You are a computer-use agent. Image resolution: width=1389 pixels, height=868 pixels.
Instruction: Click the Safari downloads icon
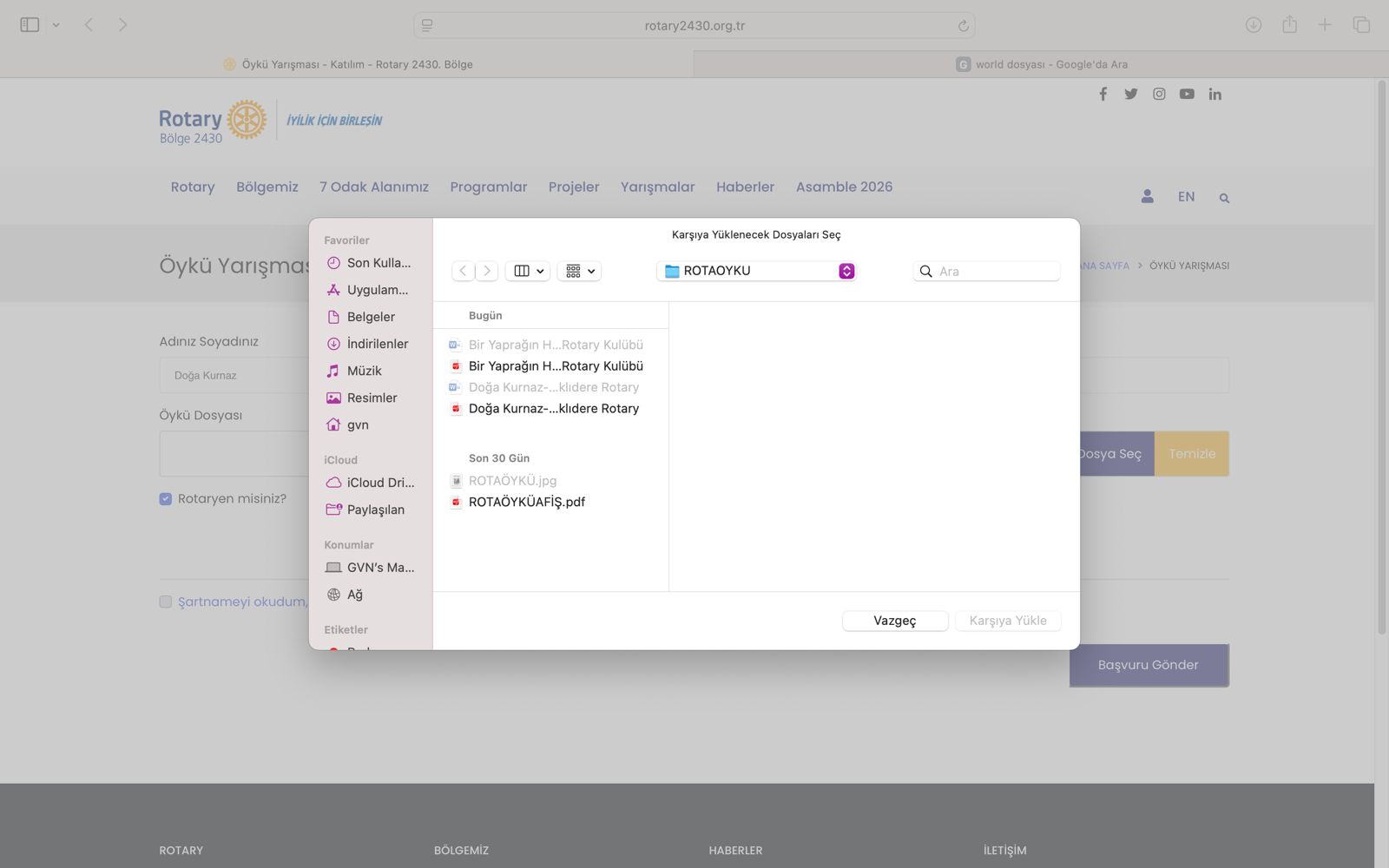(1253, 25)
